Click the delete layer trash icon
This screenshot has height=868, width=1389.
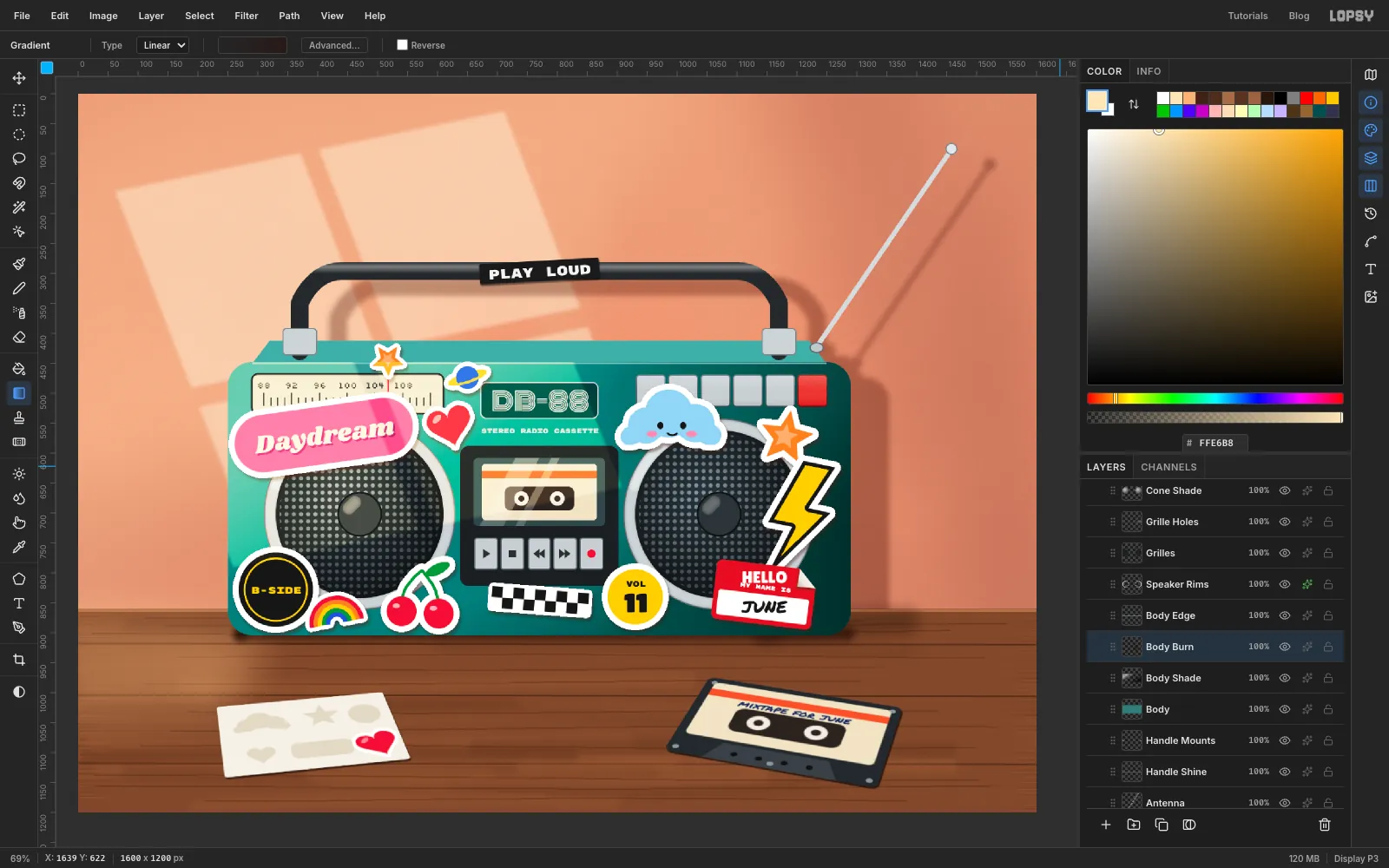click(1325, 825)
